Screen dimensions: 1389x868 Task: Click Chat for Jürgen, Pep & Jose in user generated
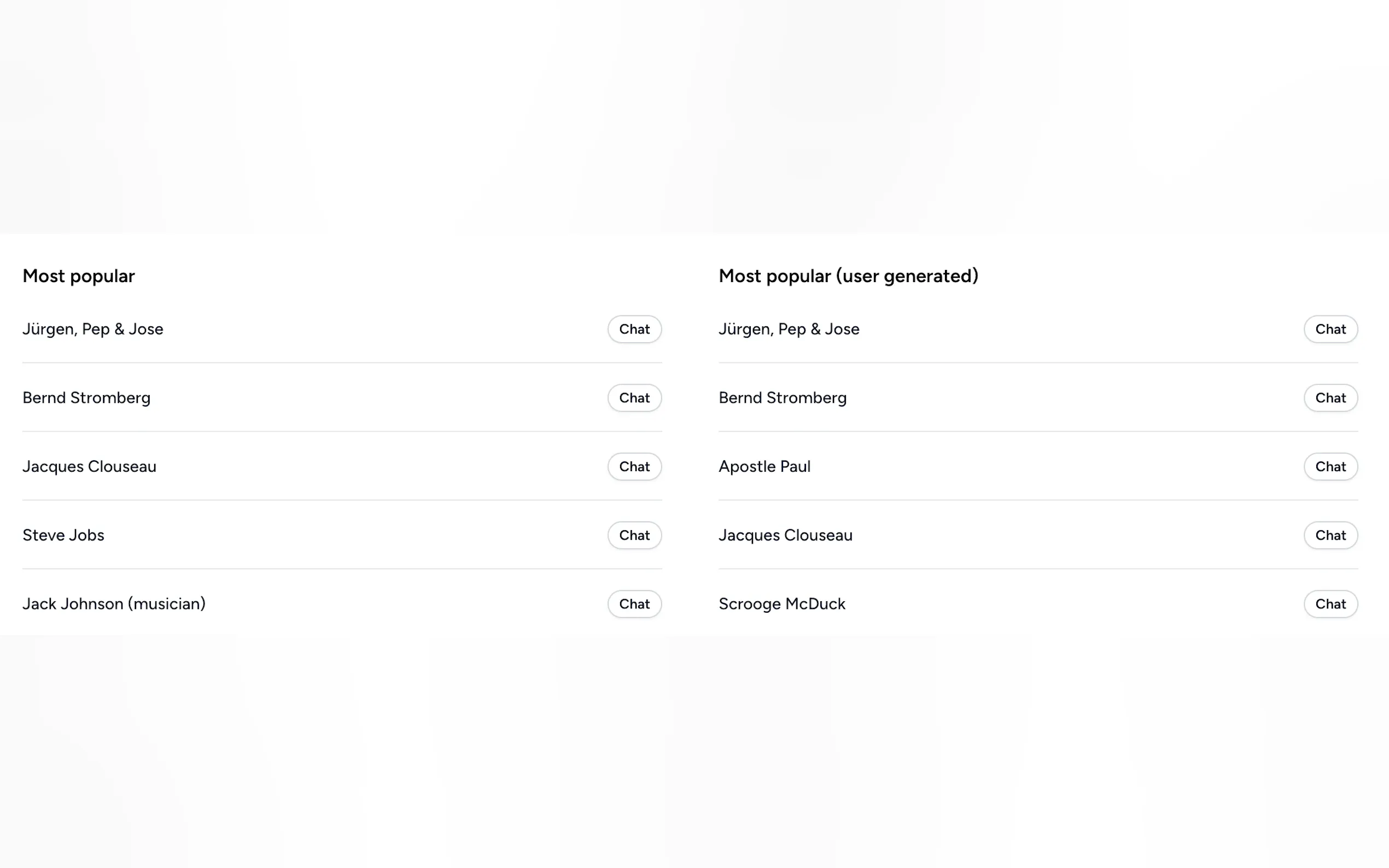pos(1330,329)
